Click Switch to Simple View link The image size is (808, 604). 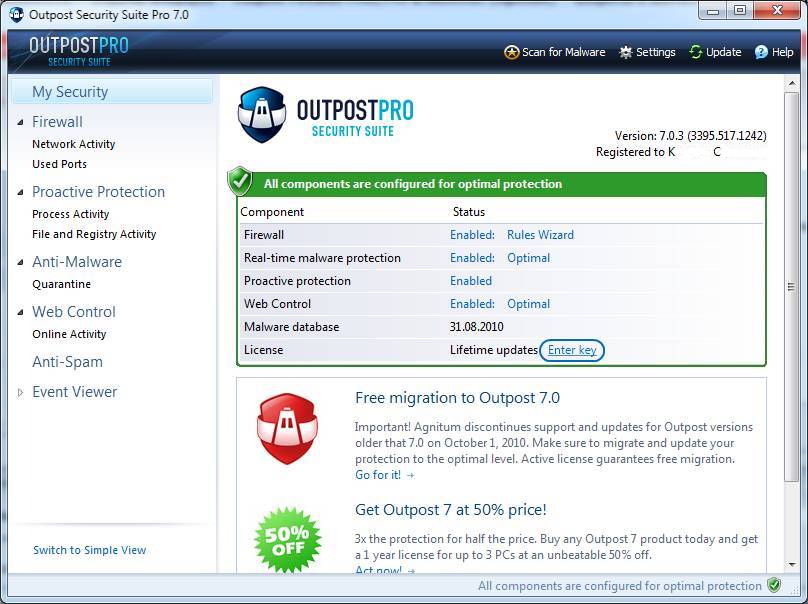pos(90,550)
